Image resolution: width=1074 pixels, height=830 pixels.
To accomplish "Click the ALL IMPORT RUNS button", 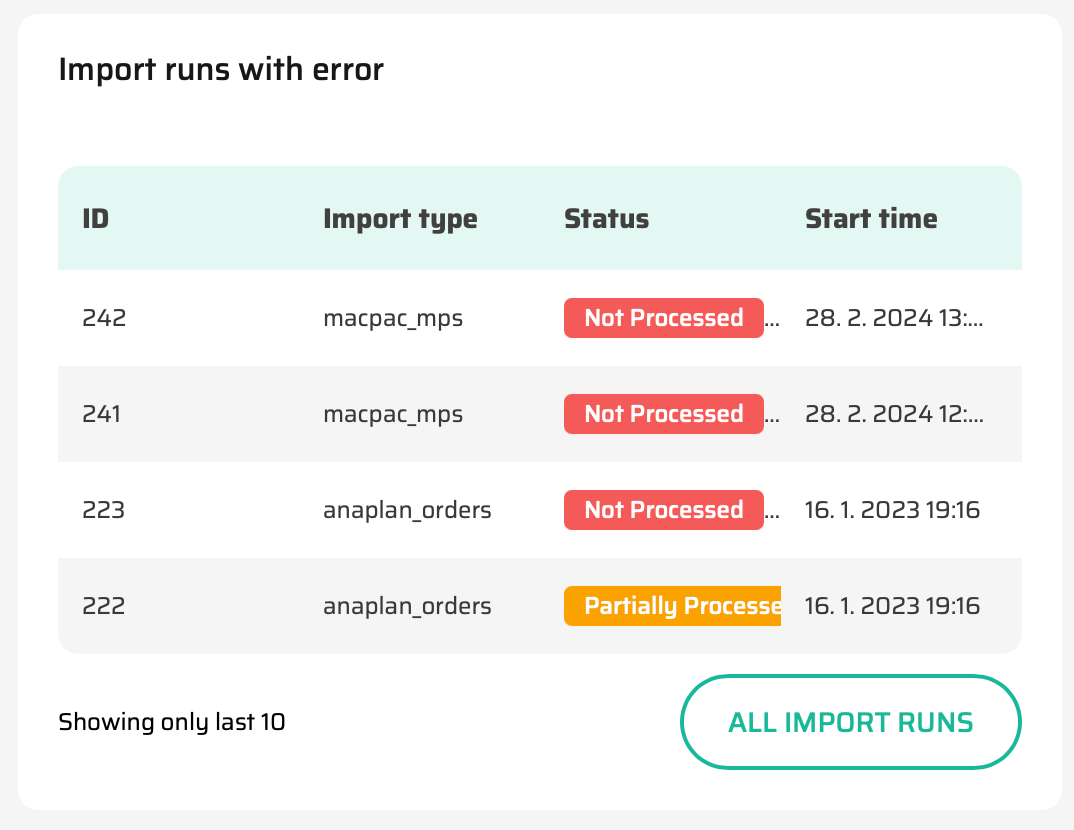I will pos(850,722).
